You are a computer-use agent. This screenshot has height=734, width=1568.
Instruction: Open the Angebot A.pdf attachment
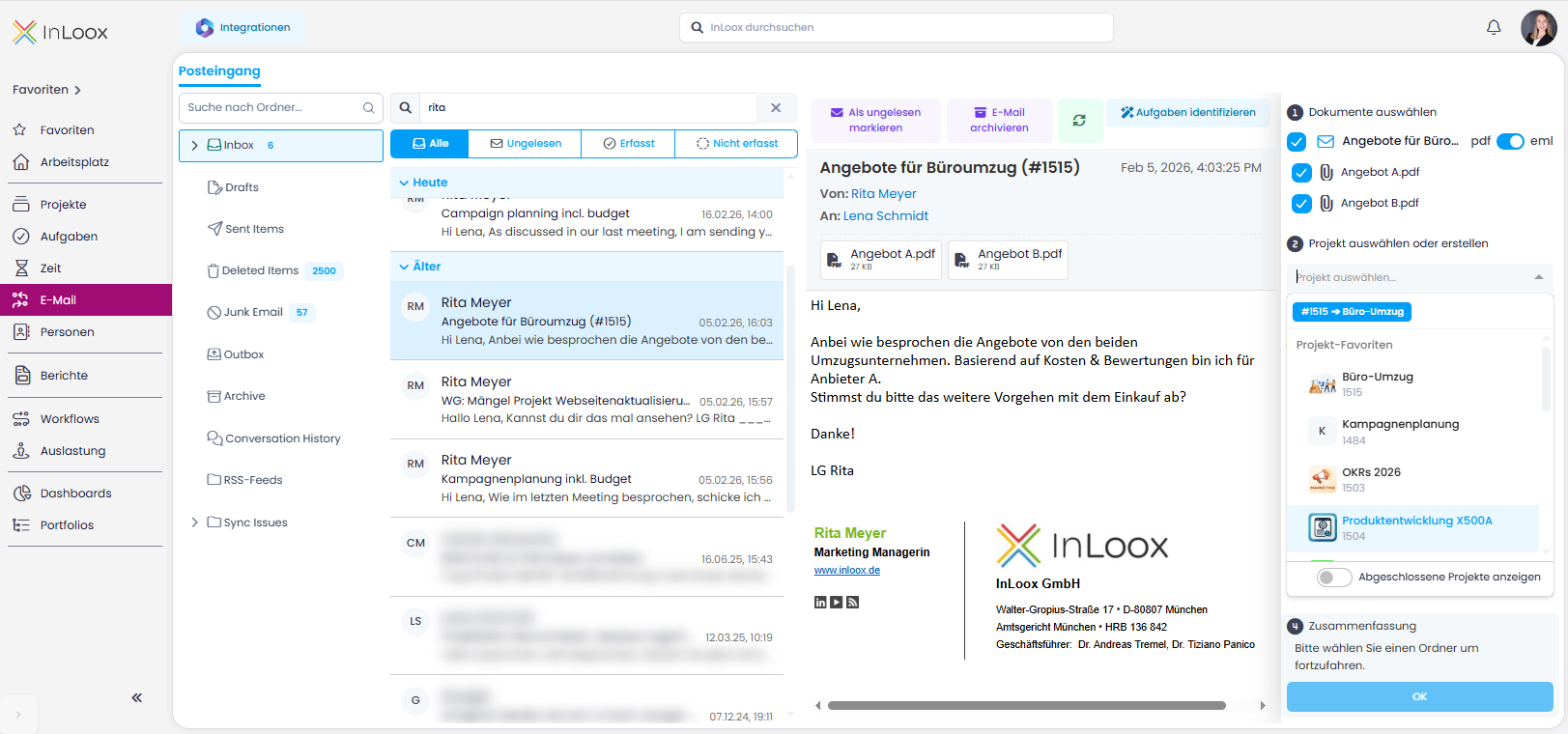pyautogui.click(x=881, y=260)
